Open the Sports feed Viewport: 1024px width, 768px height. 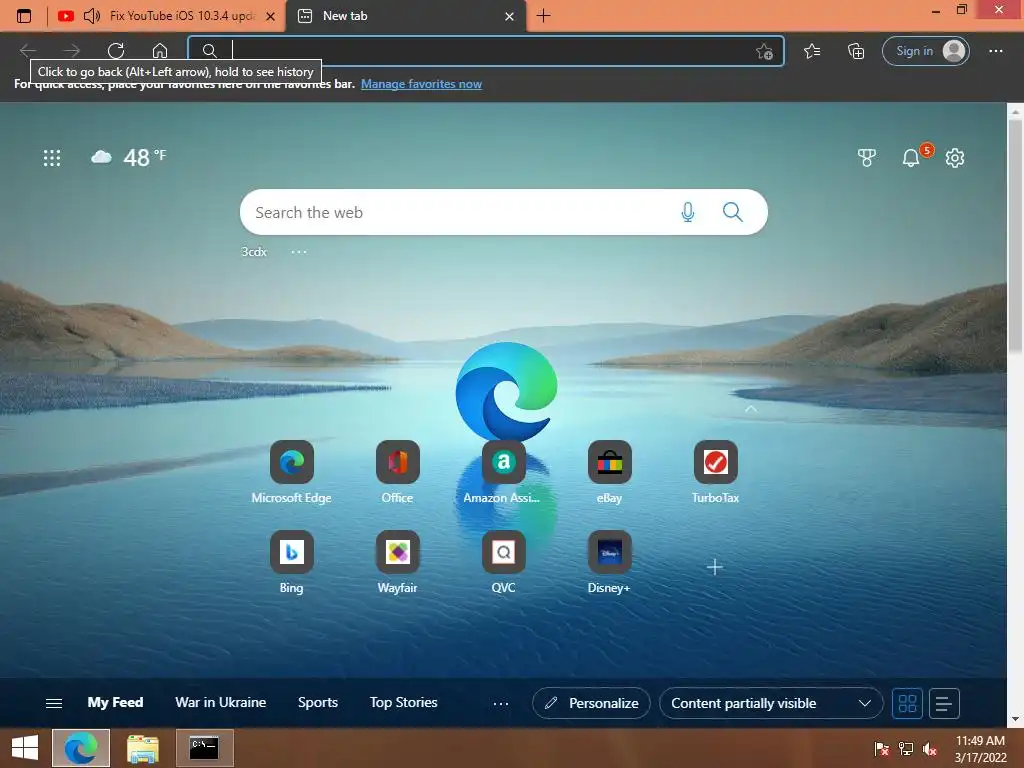[317, 702]
